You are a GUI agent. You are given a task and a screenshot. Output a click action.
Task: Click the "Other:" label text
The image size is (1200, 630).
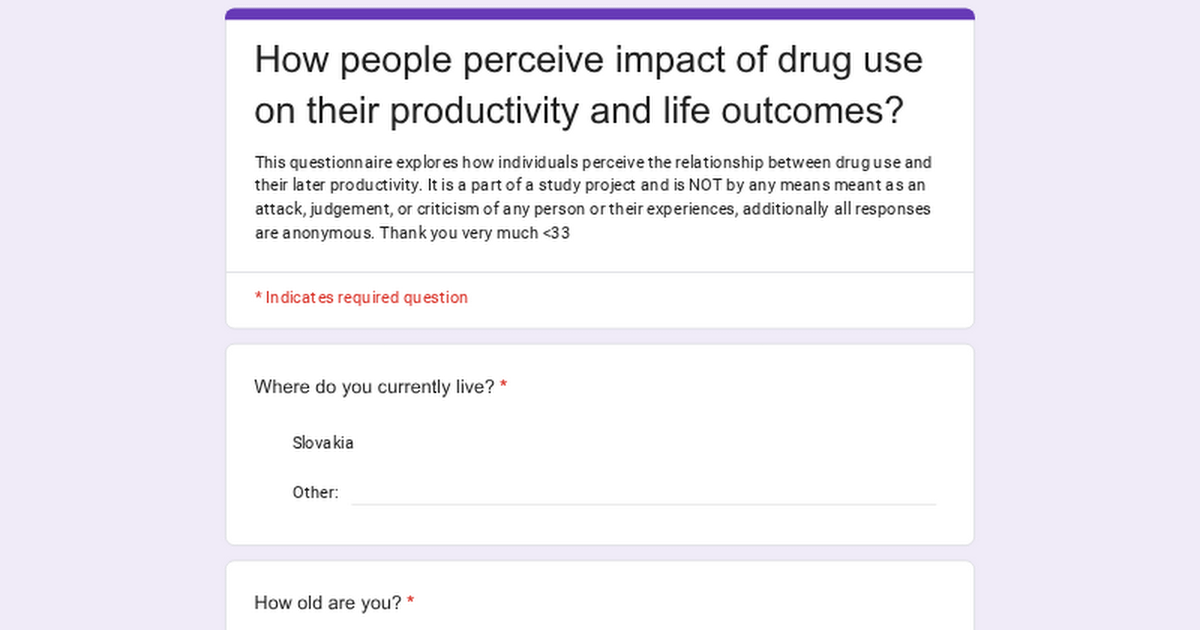[x=316, y=492]
